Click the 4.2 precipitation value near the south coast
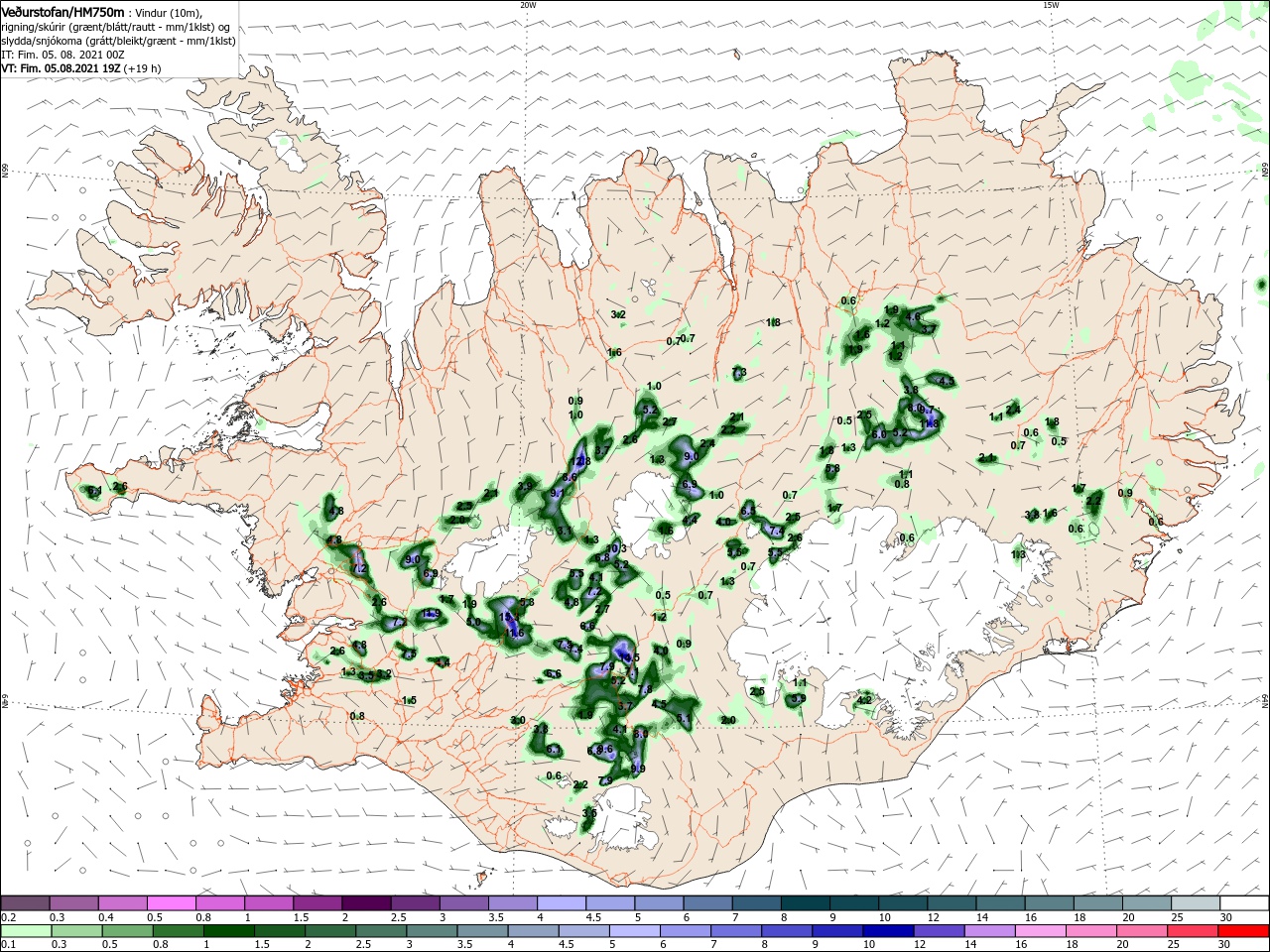 [863, 700]
